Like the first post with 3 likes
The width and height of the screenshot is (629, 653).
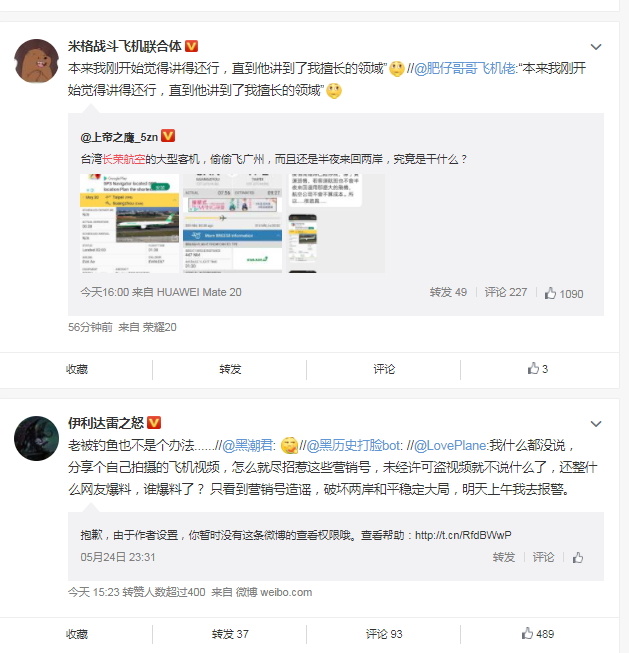538,369
